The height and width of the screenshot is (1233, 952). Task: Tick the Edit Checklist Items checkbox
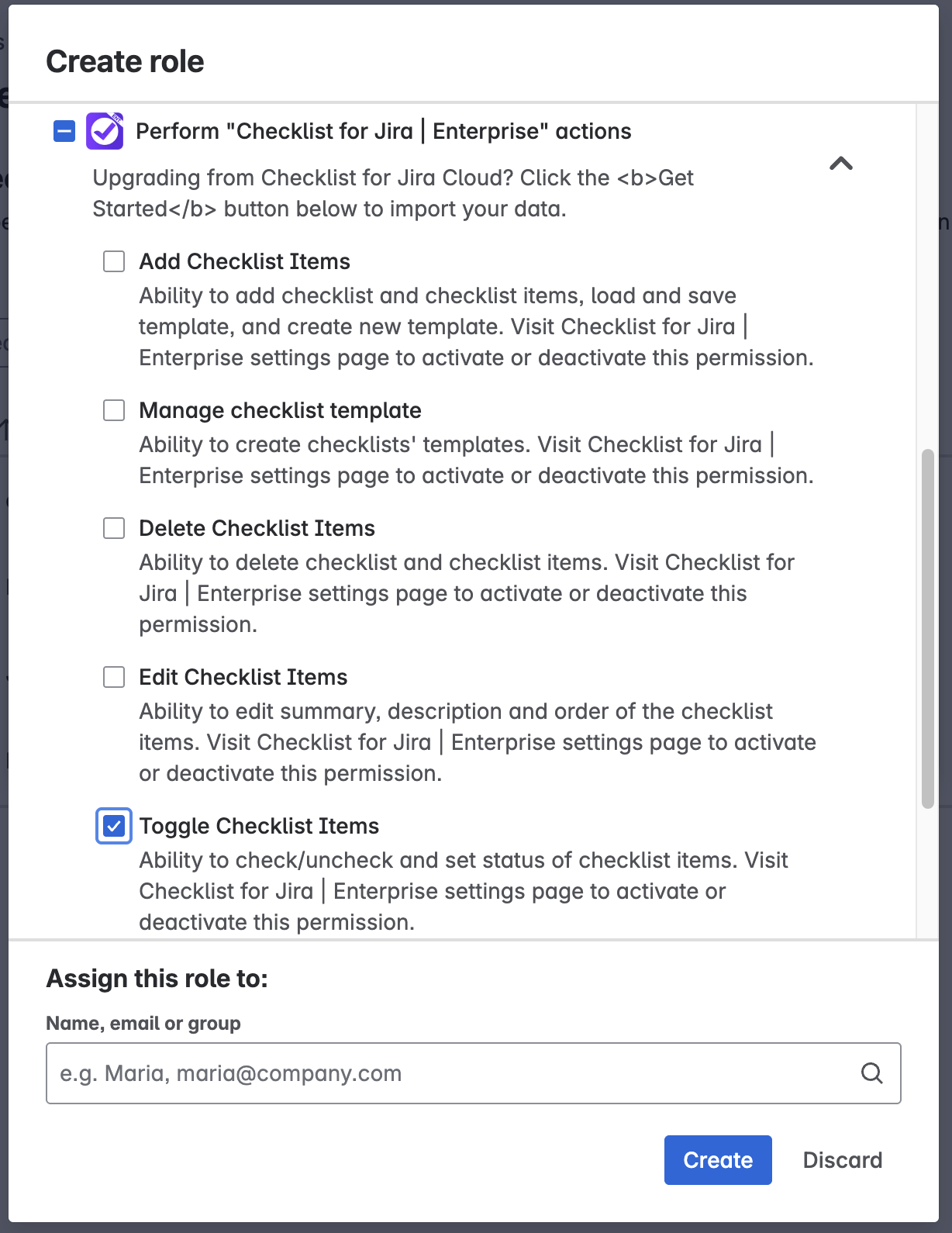click(x=114, y=677)
